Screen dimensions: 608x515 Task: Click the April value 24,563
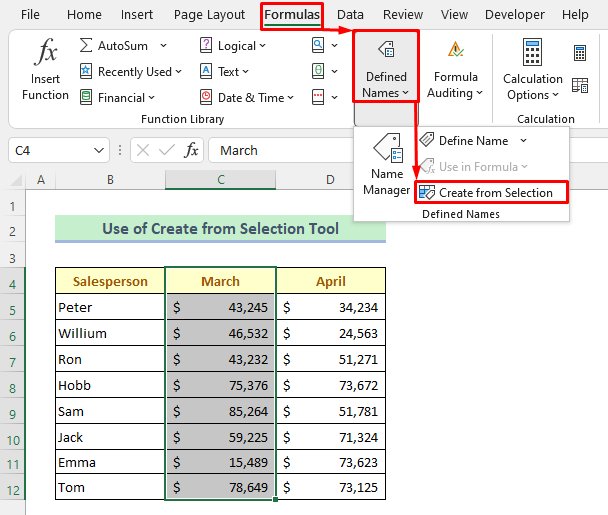tap(331, 333)
